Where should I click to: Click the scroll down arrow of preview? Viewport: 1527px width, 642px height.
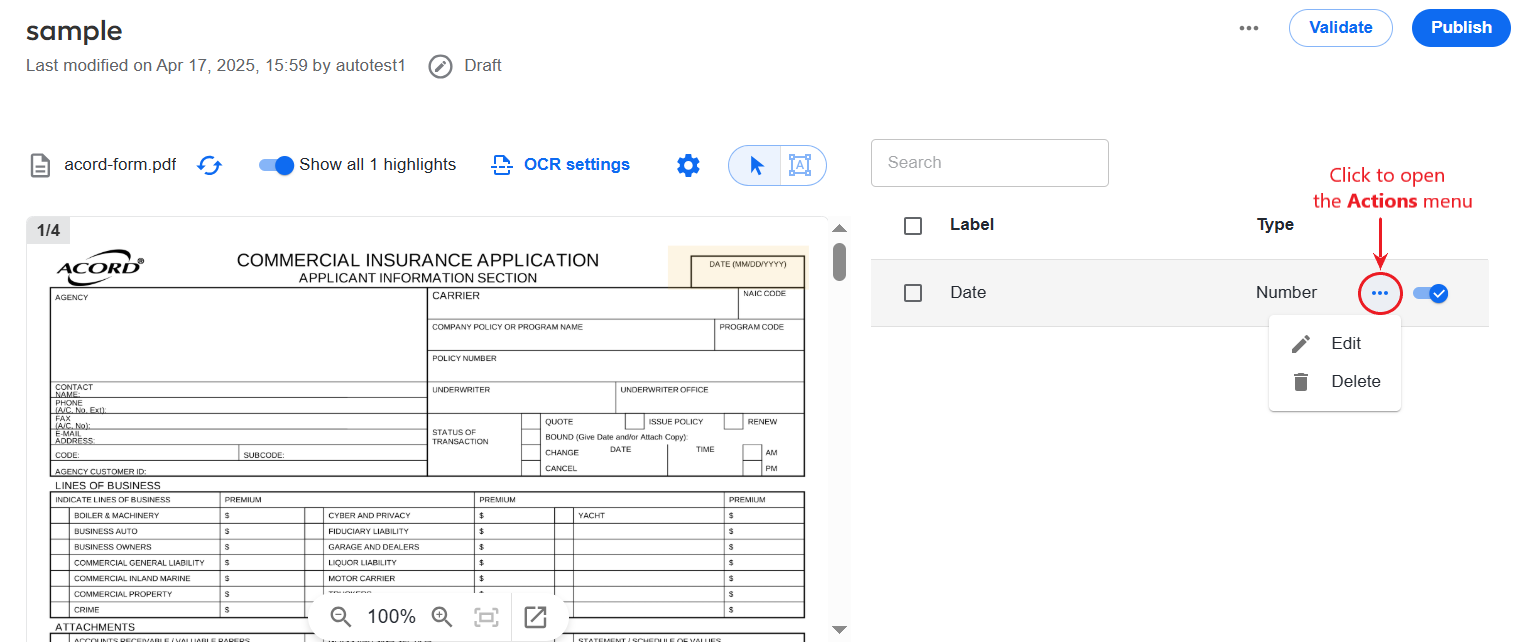point(840,629)
